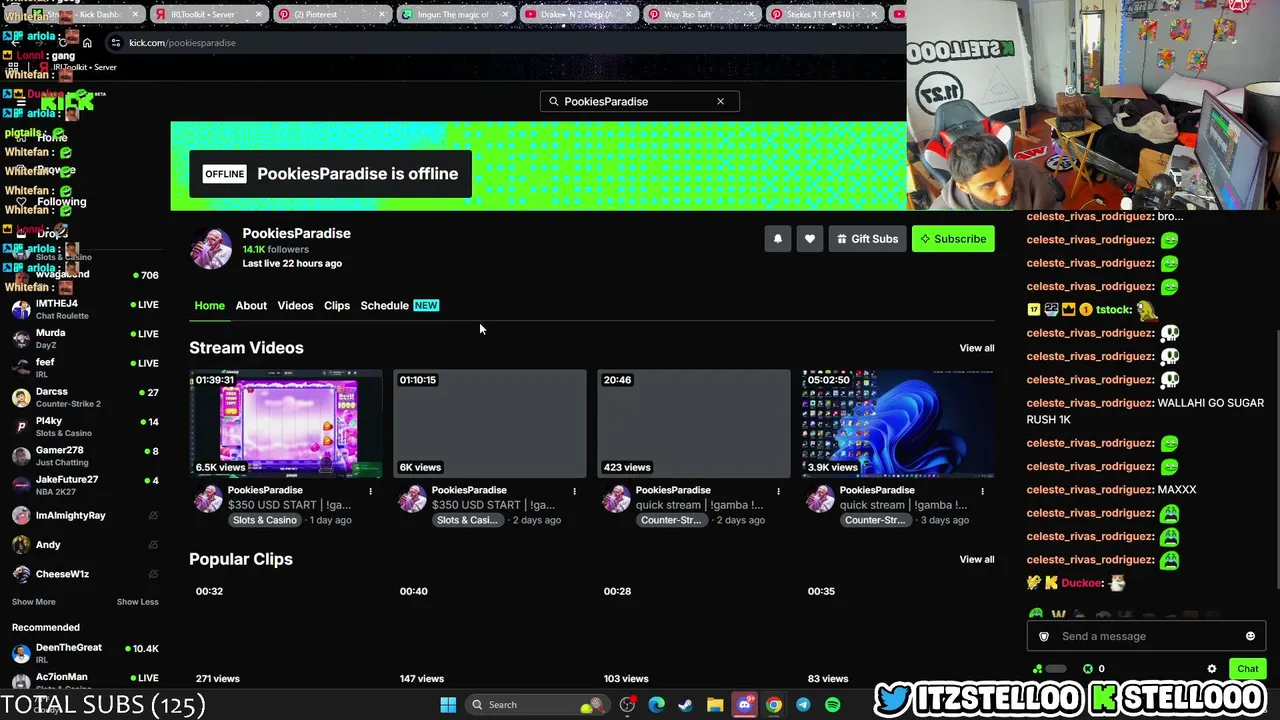Image resolution: width=1280 pixels, height=720 pixels.
Task: Click the browser home icon
Action: 87,43
